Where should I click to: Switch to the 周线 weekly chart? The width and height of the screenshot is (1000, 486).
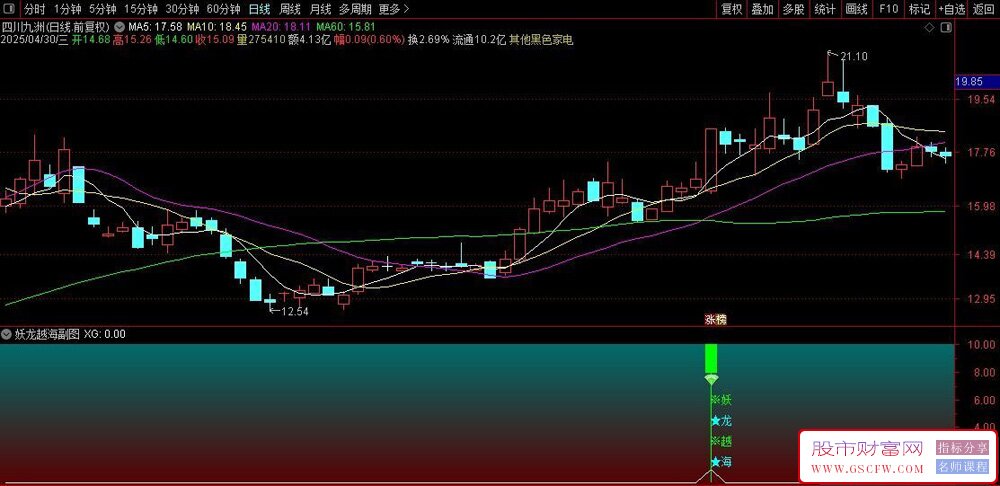[290, 9]
